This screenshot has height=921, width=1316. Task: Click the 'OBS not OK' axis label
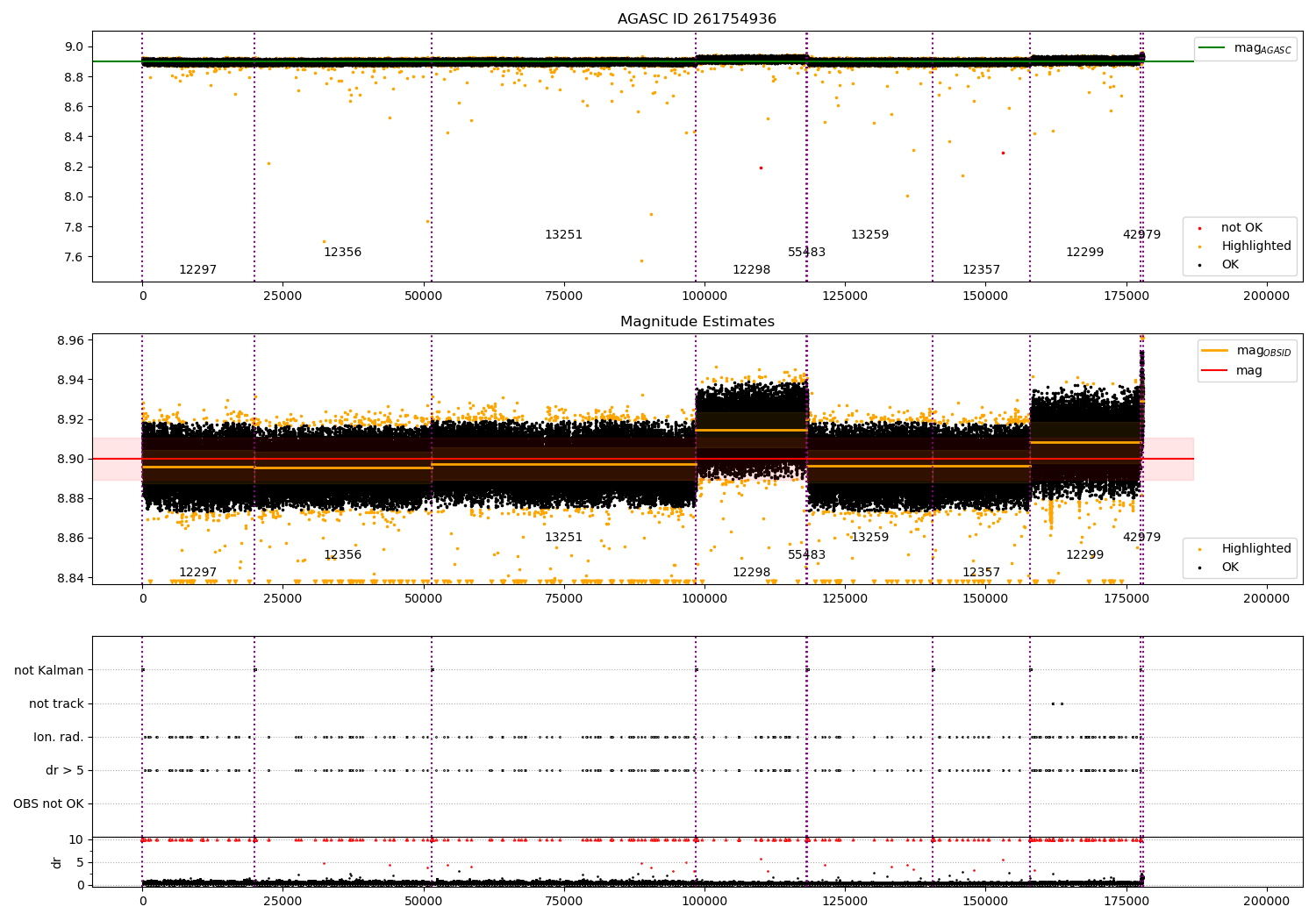(x=48, y=804)
